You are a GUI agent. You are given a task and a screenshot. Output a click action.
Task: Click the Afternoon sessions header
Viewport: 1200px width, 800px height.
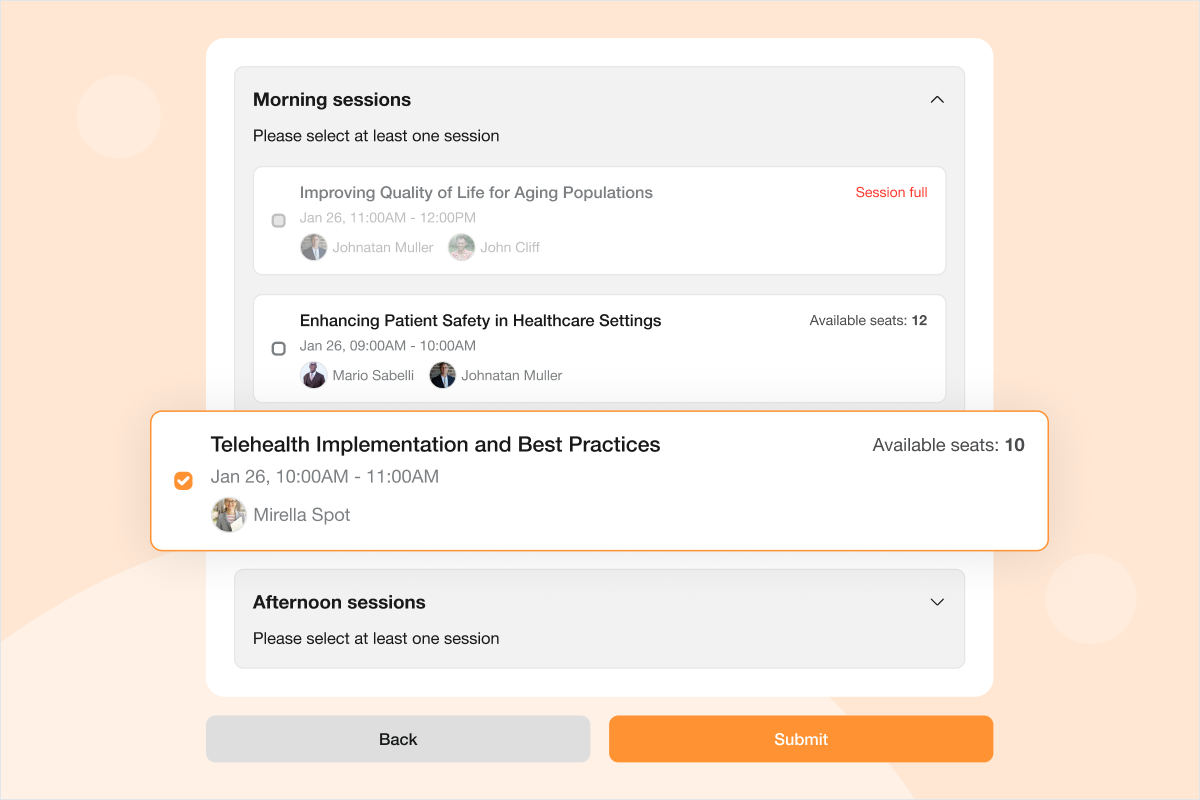[x=339, y=602]
